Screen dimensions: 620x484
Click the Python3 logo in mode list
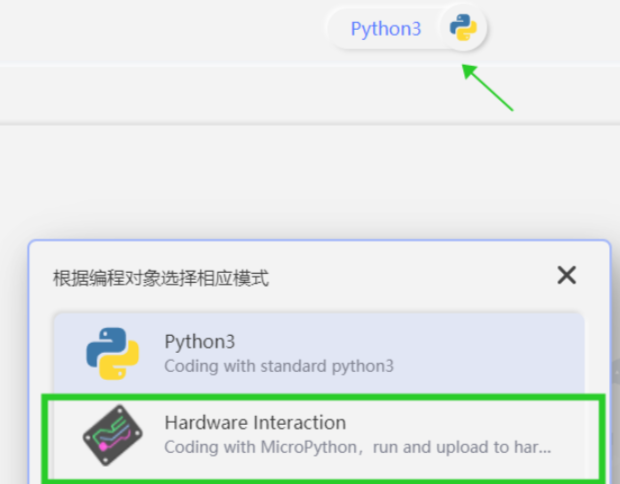113,354
